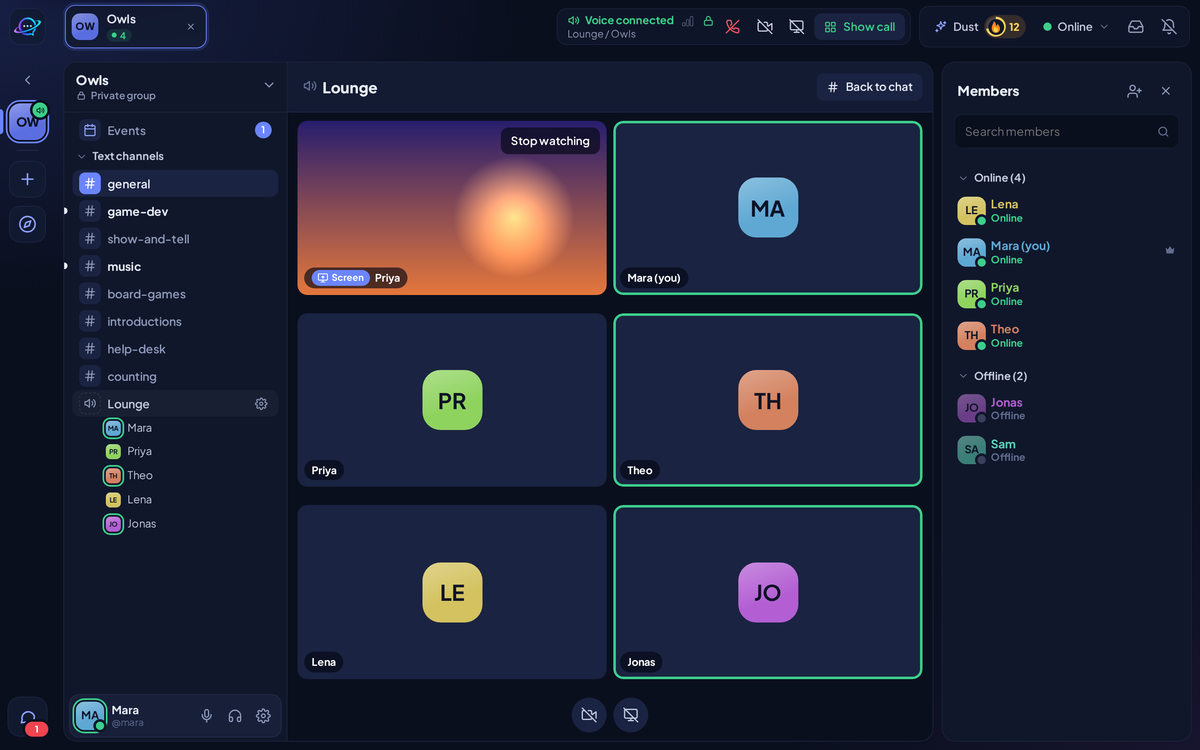Toggle screen share button below the video grid

tap(631, 715)
